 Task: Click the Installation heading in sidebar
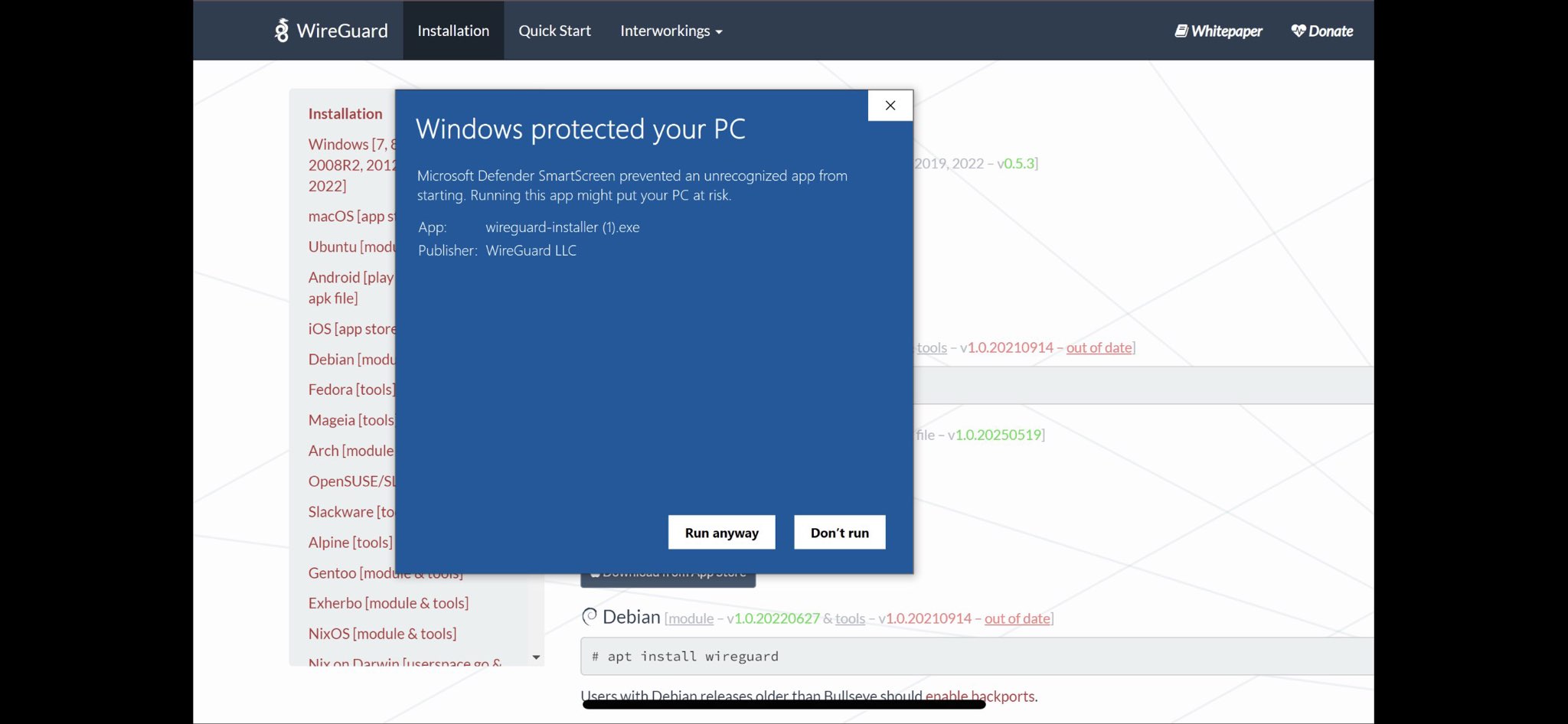click(x=345, y=113)
